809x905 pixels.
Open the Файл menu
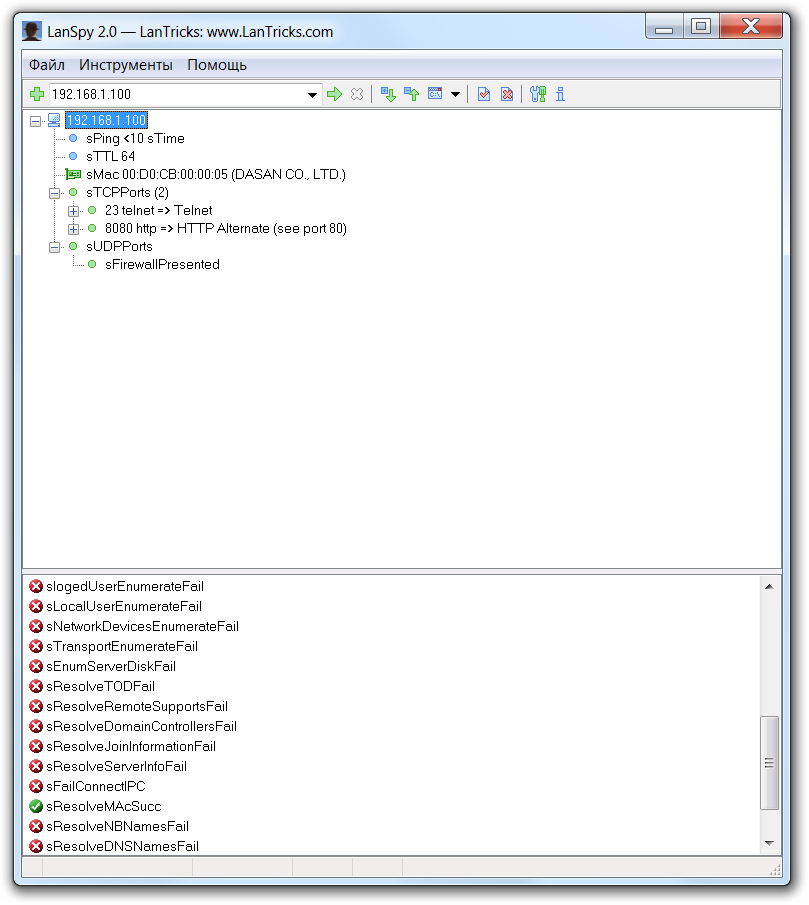pyautogui.click(x=47, y=65)
